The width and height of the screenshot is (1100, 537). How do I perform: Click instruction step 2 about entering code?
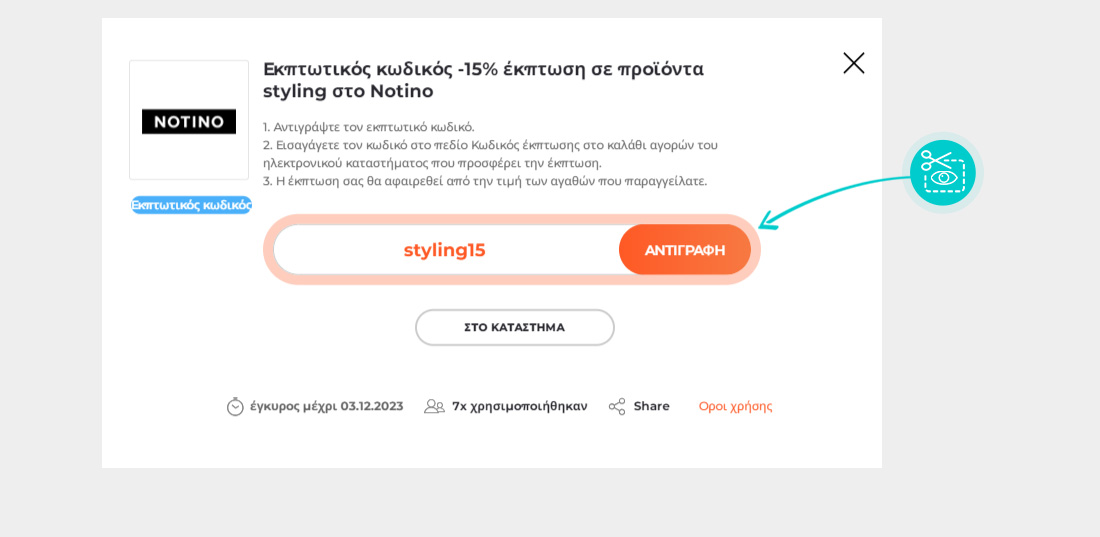pyautogui.click(x=490, y=154)
